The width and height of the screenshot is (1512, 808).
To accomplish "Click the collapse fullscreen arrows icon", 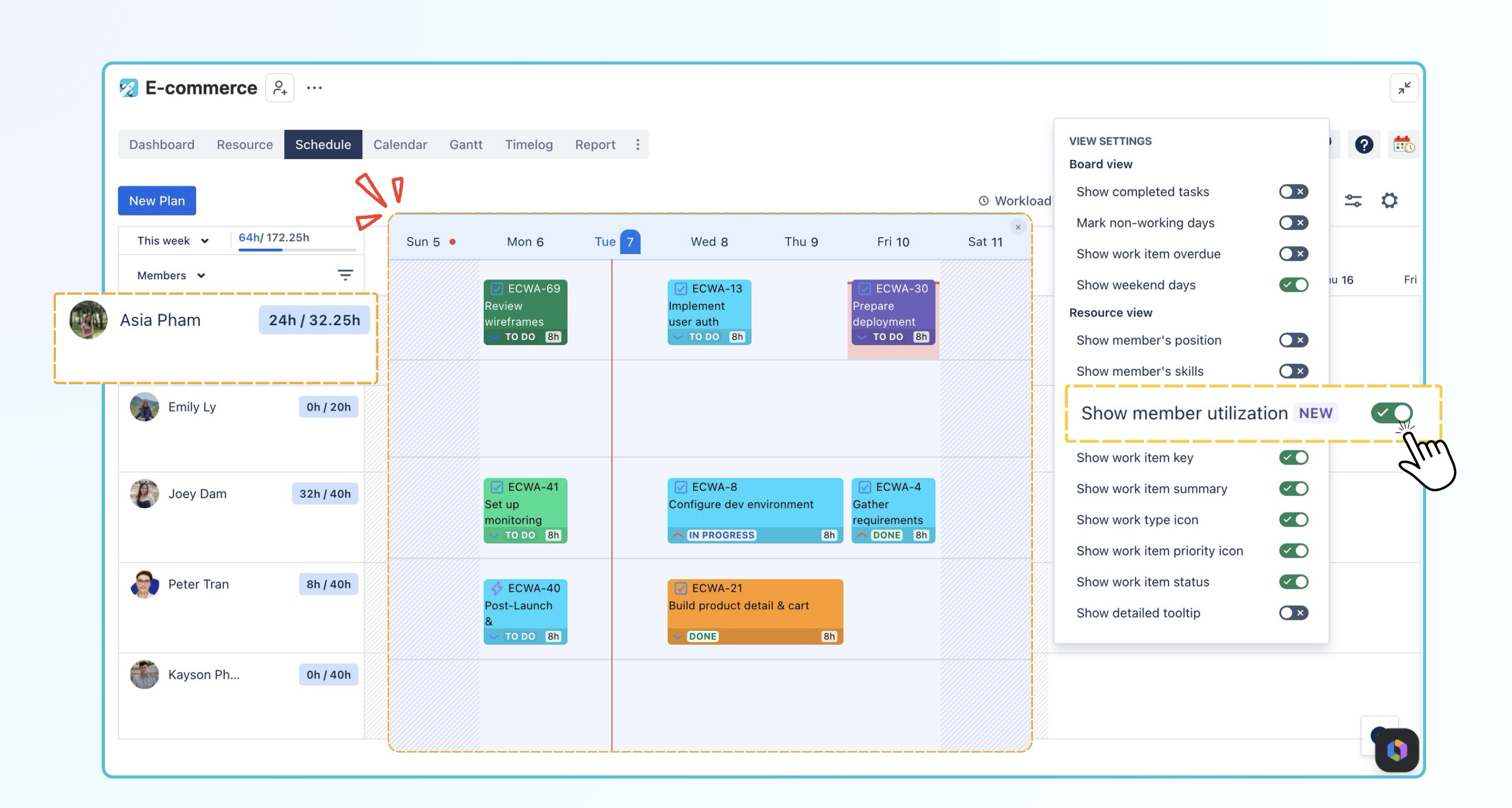I will 1404,88.
